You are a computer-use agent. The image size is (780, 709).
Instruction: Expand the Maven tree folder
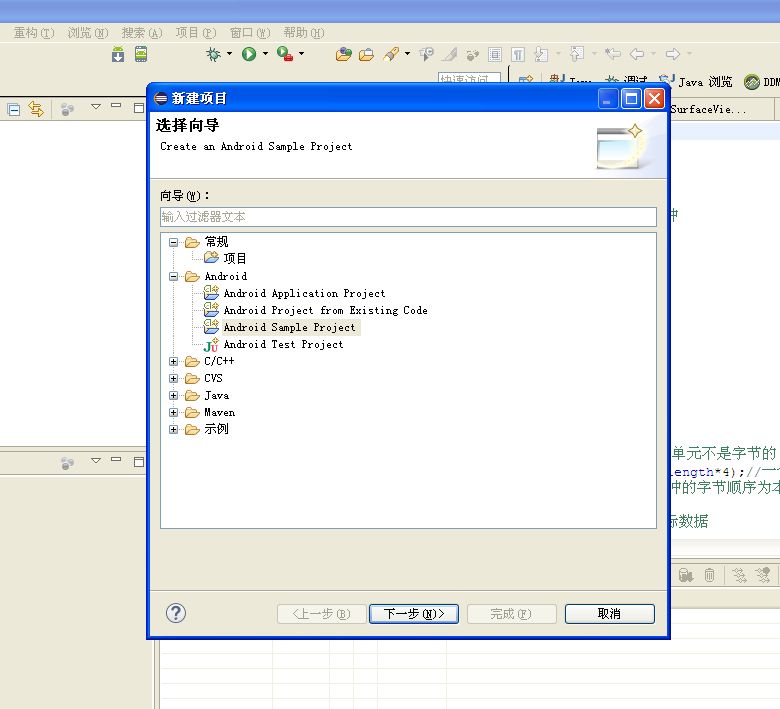tap(173, 412)
